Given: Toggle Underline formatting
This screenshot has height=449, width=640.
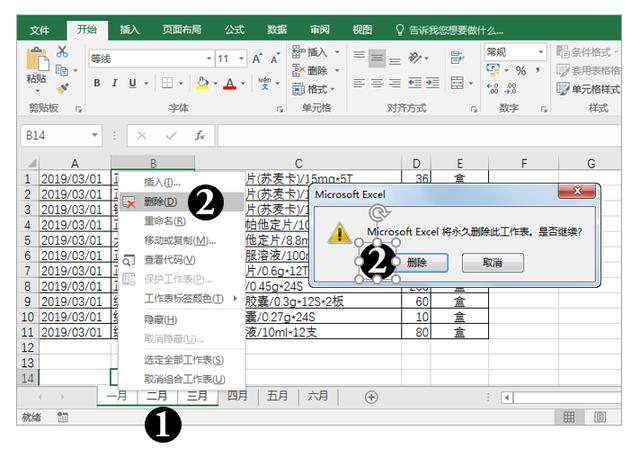Looking at the screenshot, I should point(132,83).
